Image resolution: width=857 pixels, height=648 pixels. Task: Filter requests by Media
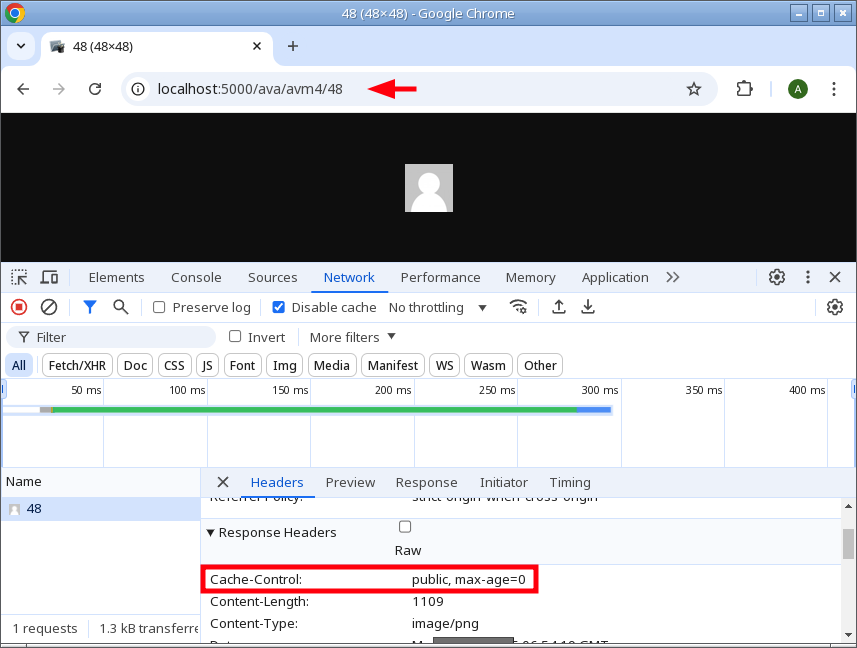[332, 366]
